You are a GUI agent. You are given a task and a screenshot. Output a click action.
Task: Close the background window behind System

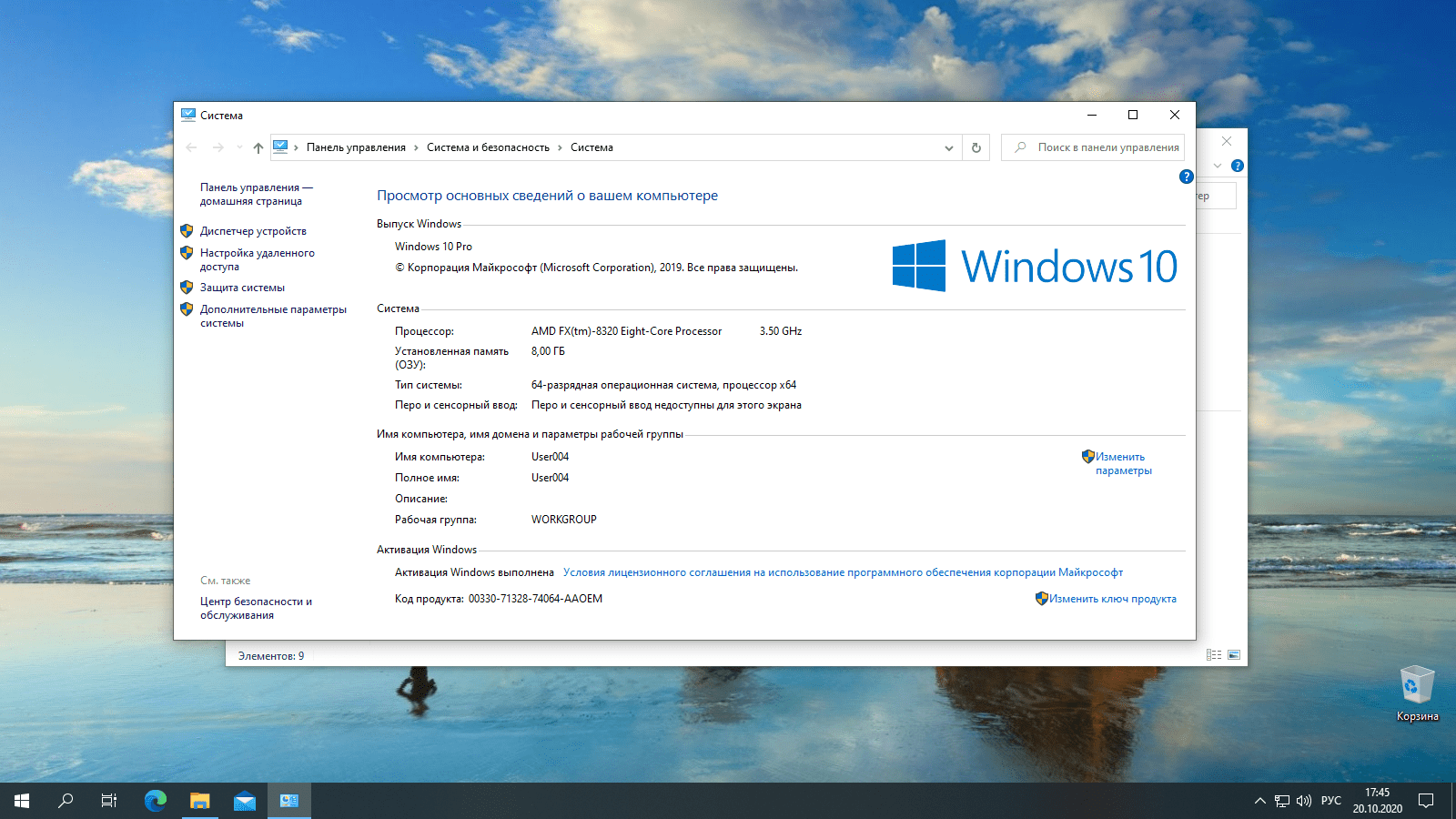(1227, 141)
